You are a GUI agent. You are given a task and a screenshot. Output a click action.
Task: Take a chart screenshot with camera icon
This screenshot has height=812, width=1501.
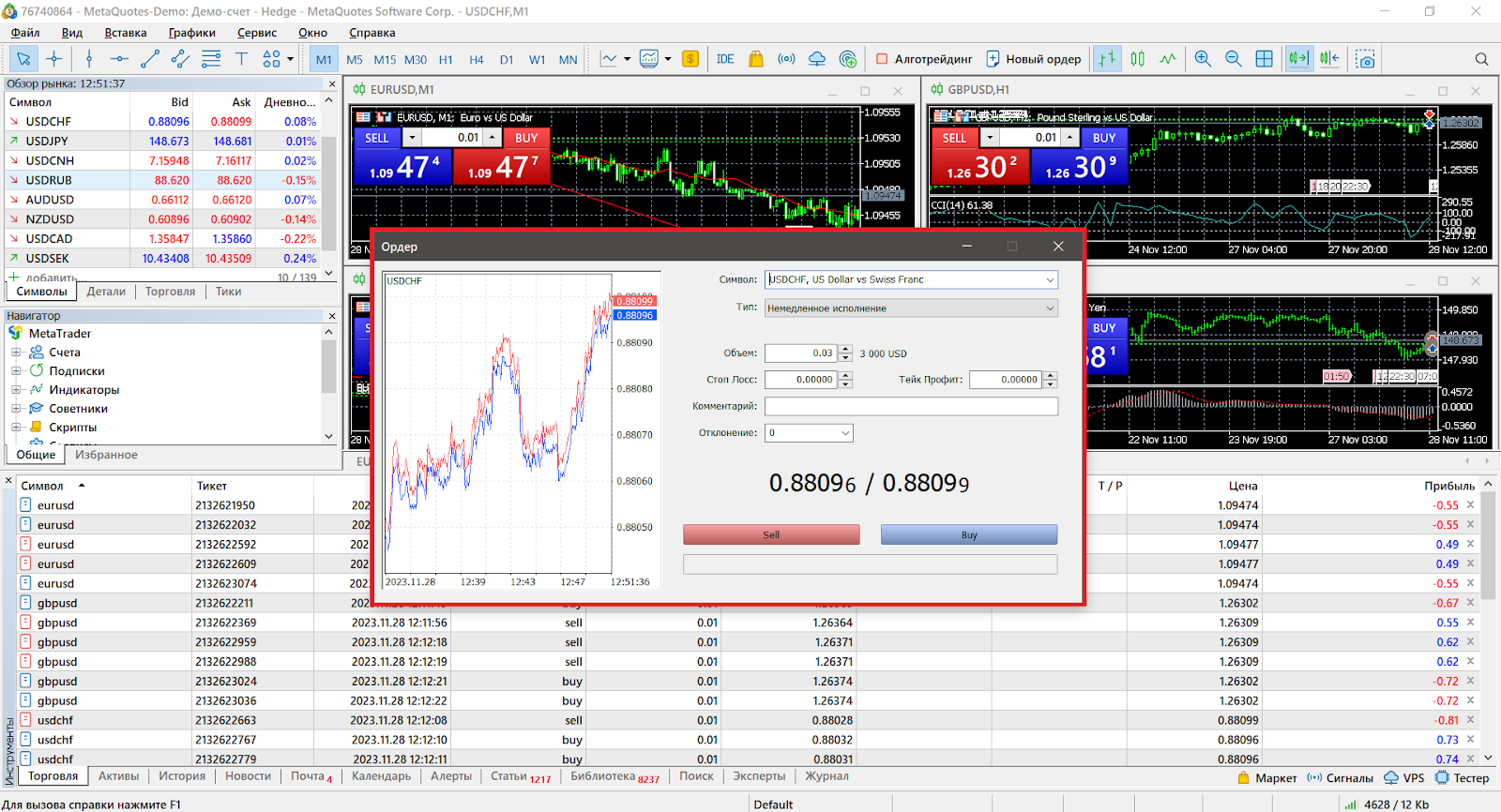(x=1366, y=59)
